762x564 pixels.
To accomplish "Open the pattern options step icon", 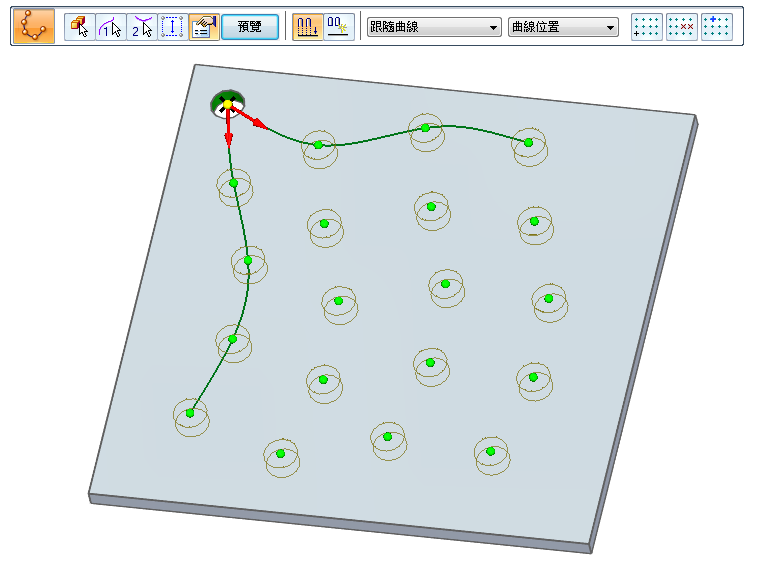I will click(204, 27).
